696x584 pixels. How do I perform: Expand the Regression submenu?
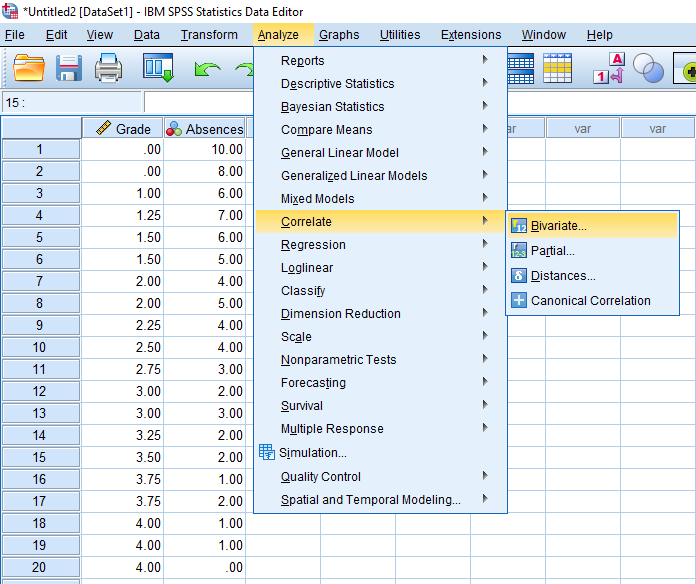(380, 245)
